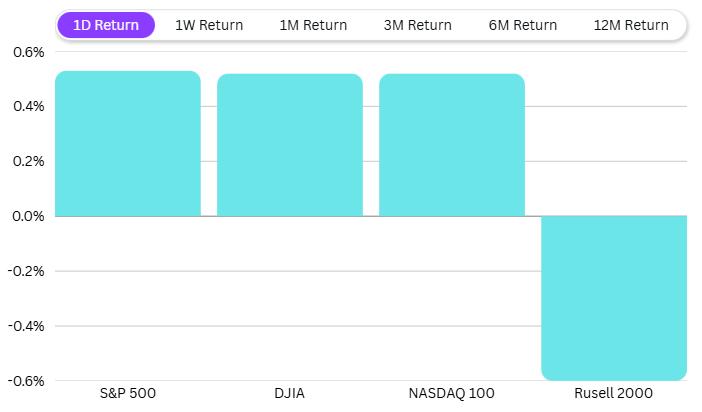Image resolution: width=702 pixels, height=412 pixels.
Task: Click the DJIA bar in chart
Action: 290,145
